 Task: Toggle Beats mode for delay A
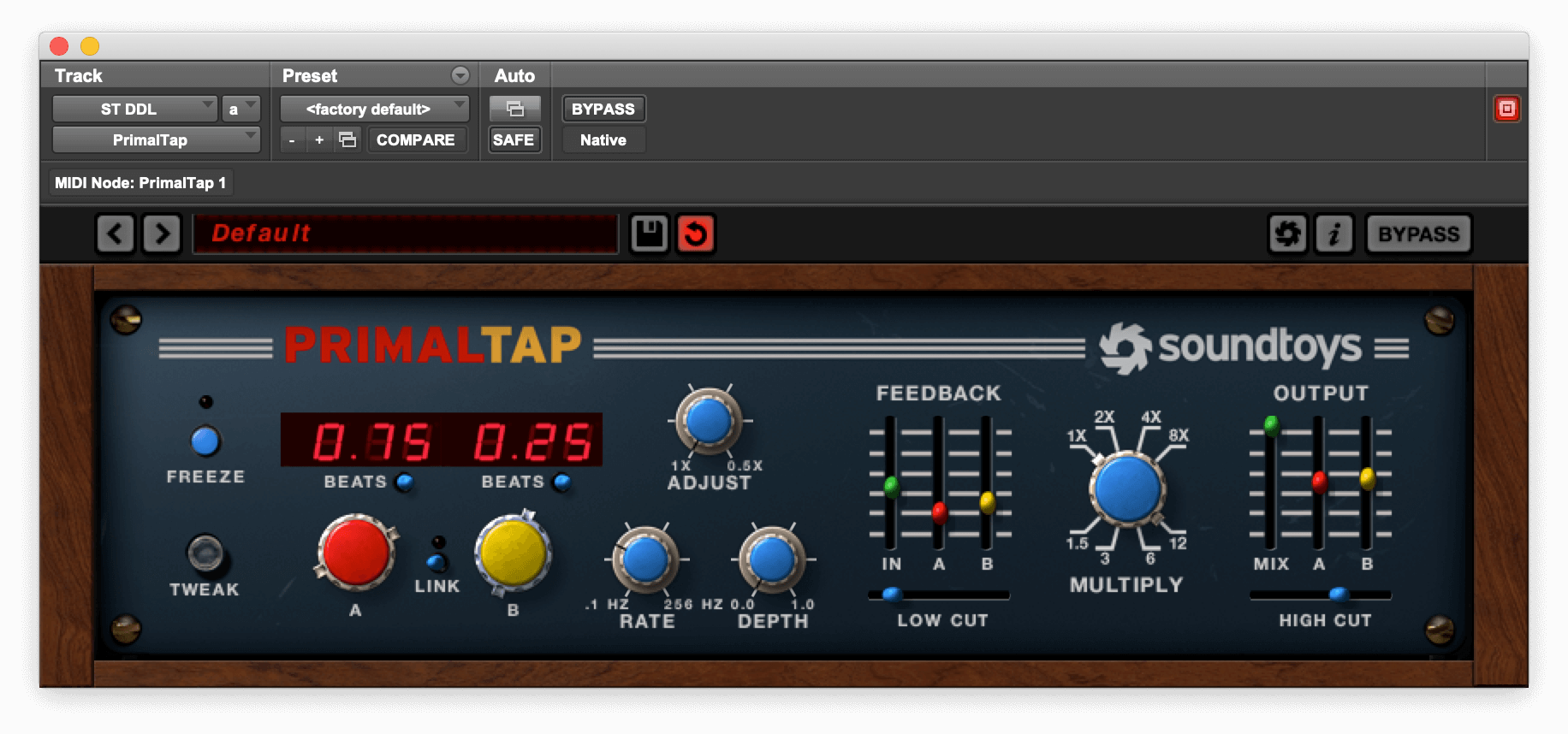click(x=405, y=482)
